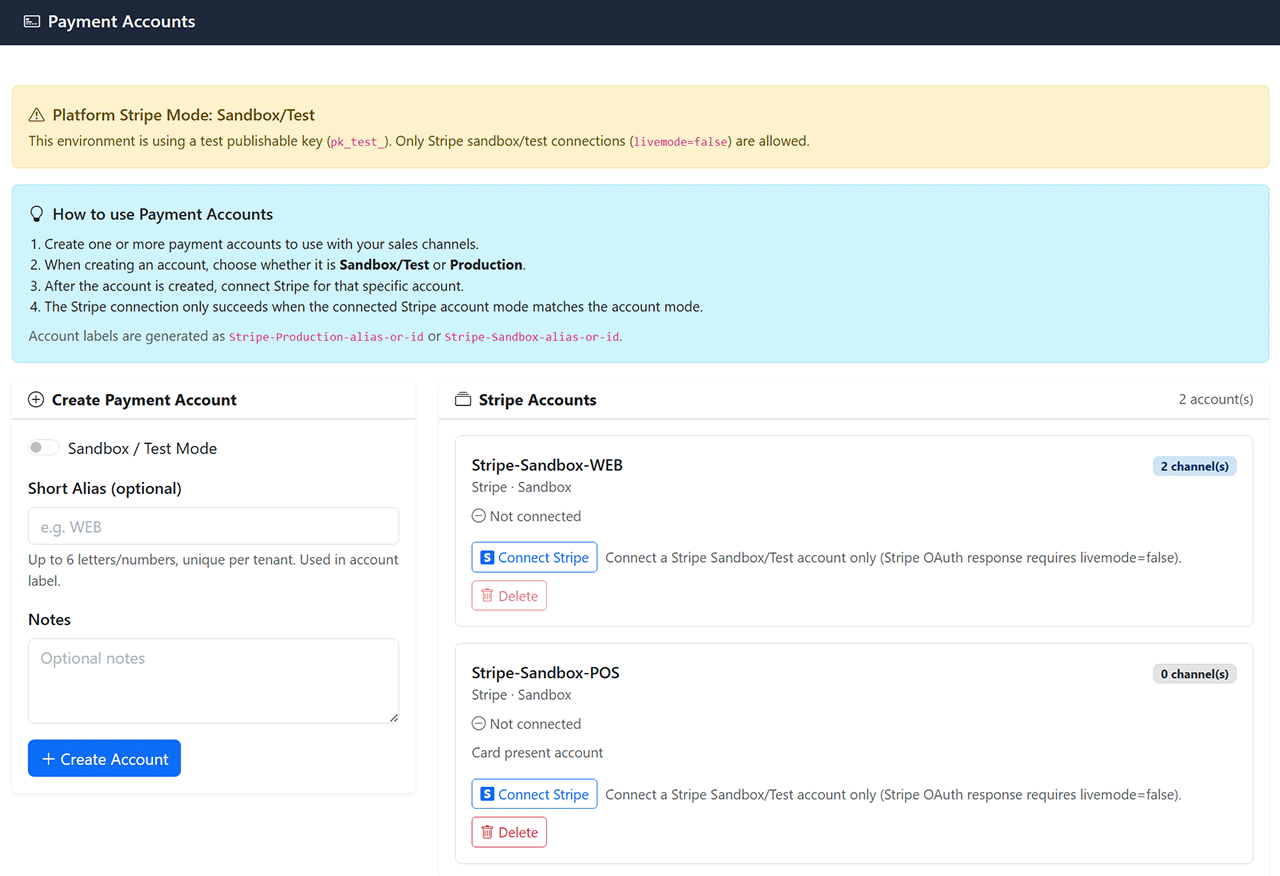Click the Not connected status under Stripe-Sandbox-WEB
Viewport: 1280px width, 876px height.
[x=535, y=516]
